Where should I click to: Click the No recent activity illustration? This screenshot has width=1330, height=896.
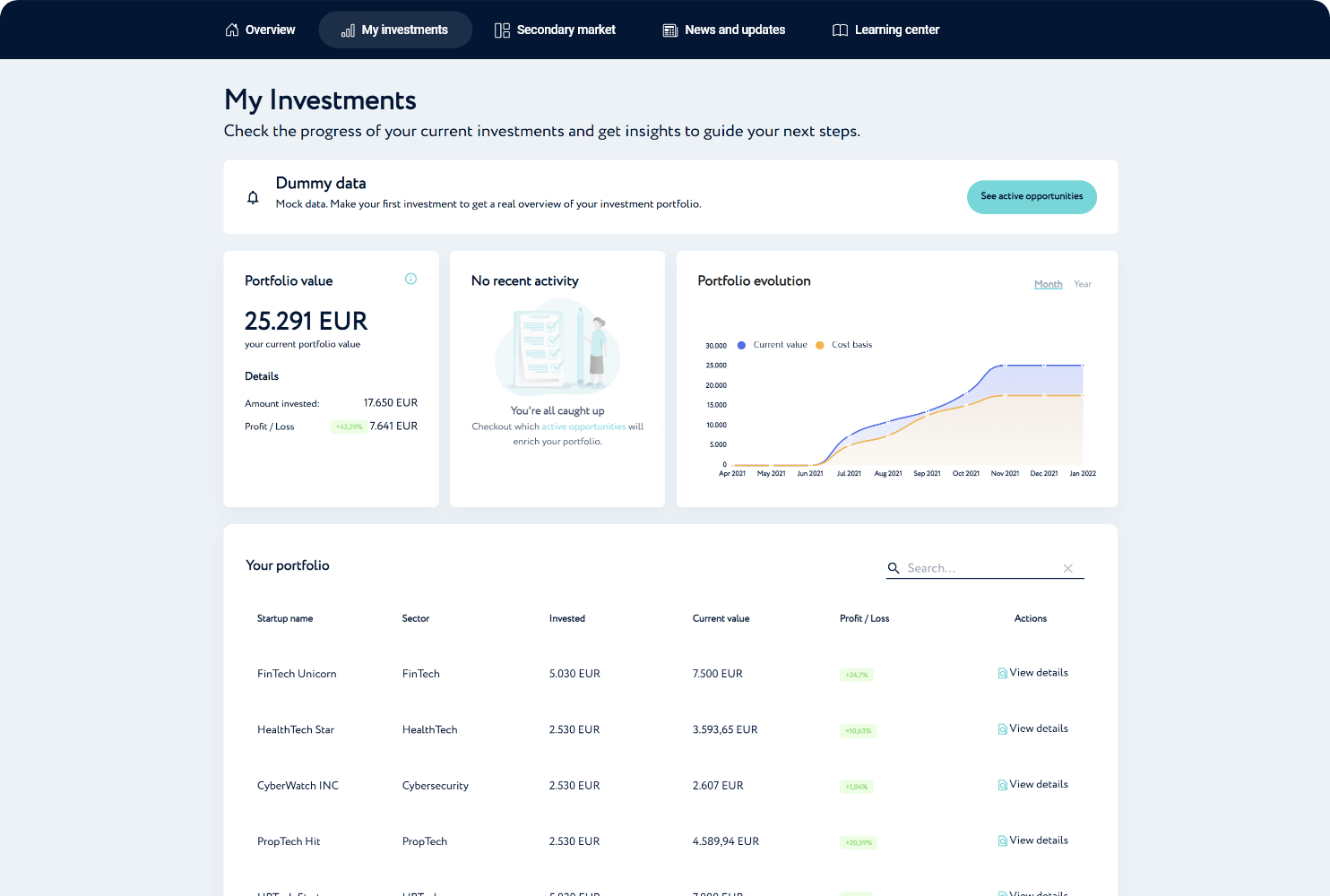(x=557, y=348)
